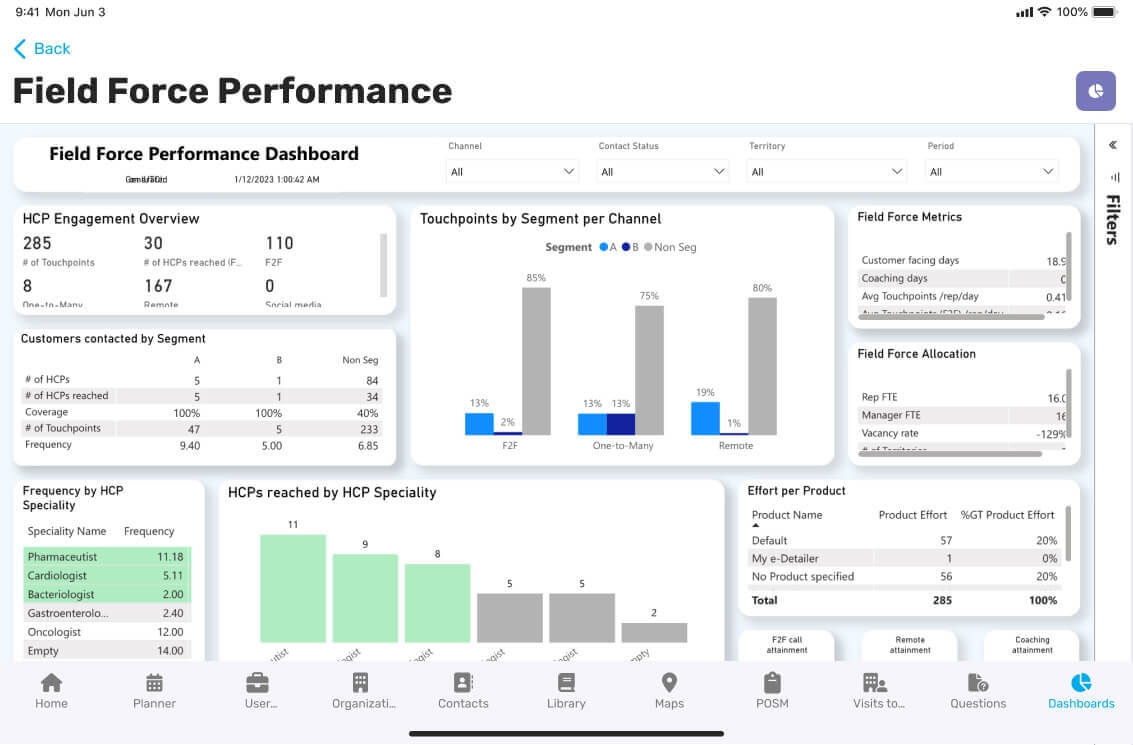Image resolution: width=1133 pixels, height=745 pixels.
Task: Toggle Segment A legend item
Action: click(608, 247)
